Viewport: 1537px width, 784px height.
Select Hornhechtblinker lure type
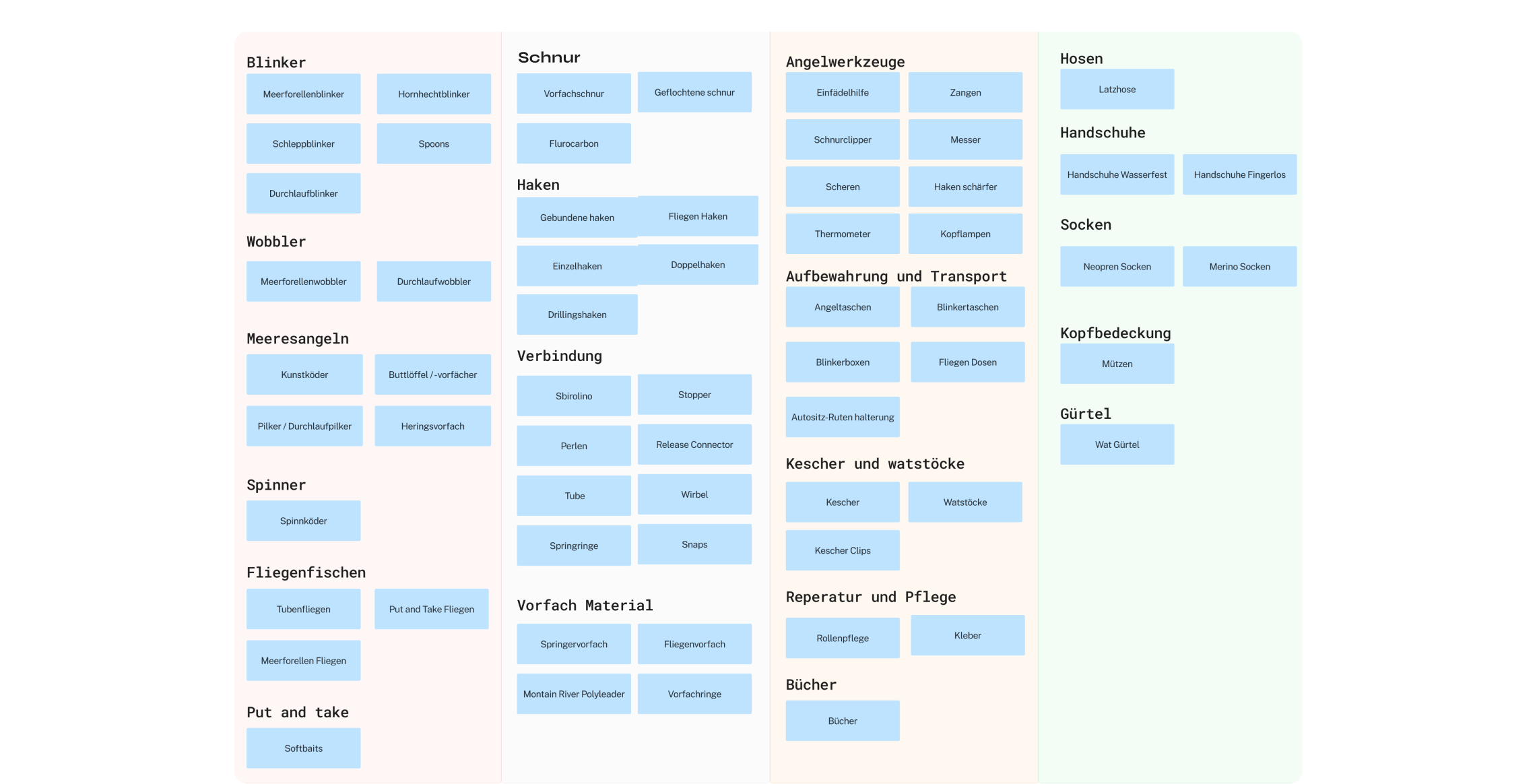point(432,94)
